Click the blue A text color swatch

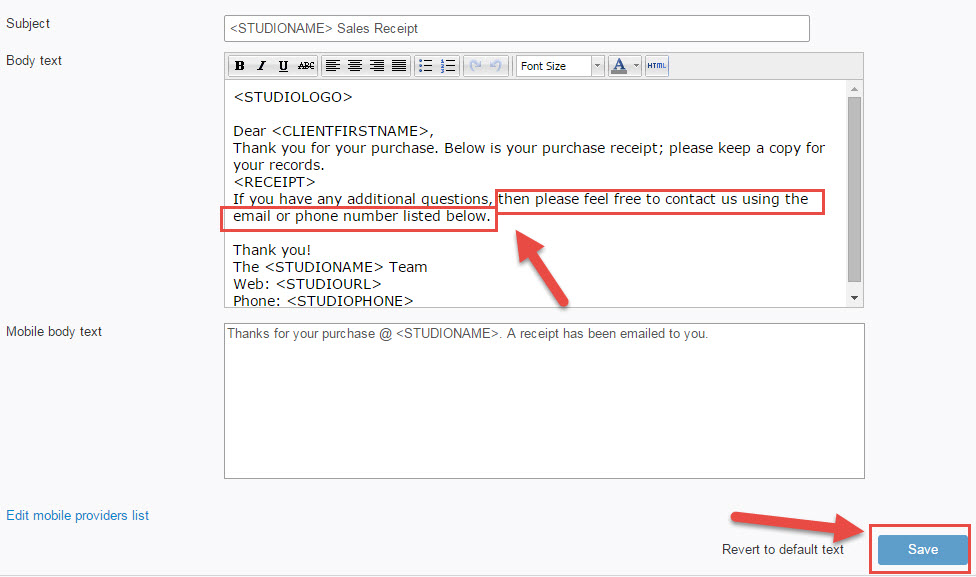[x=618, y=66]
